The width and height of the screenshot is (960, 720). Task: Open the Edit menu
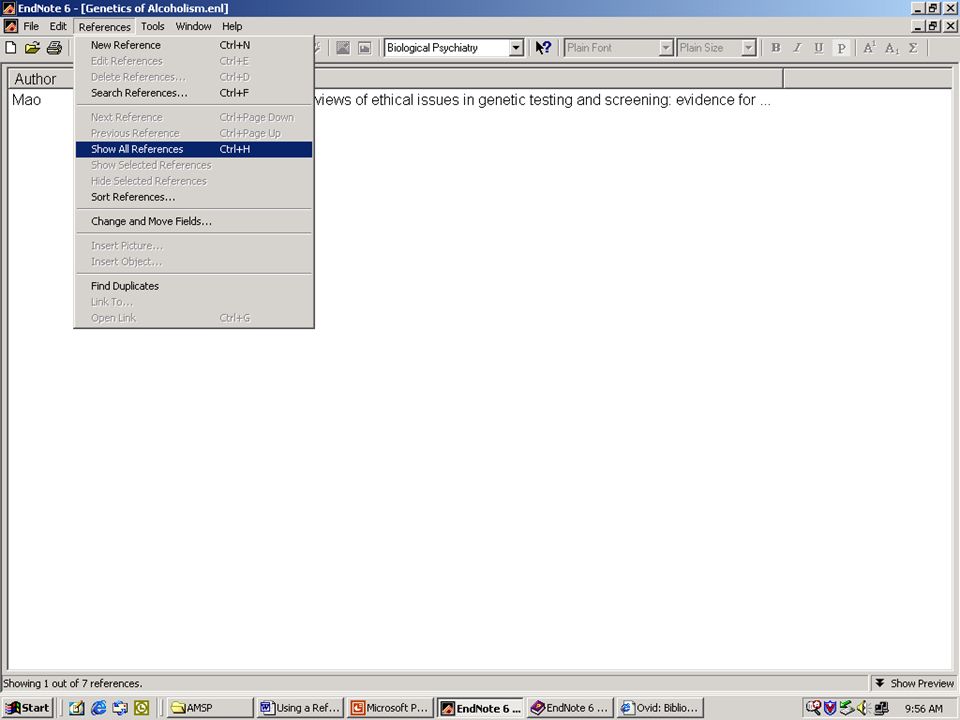coord(58,26)
